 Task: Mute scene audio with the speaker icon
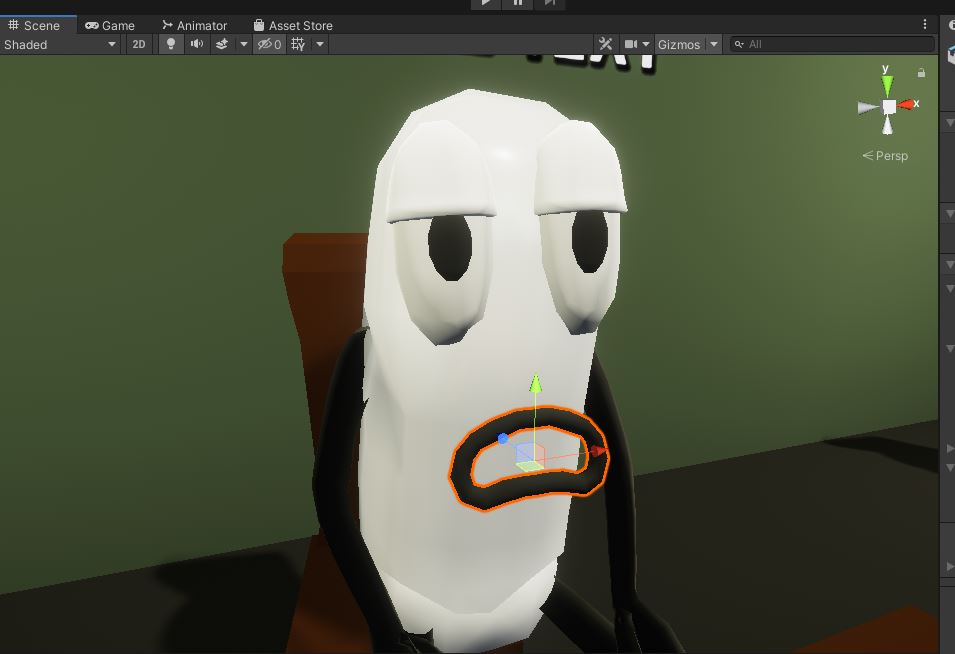[197, 44]
